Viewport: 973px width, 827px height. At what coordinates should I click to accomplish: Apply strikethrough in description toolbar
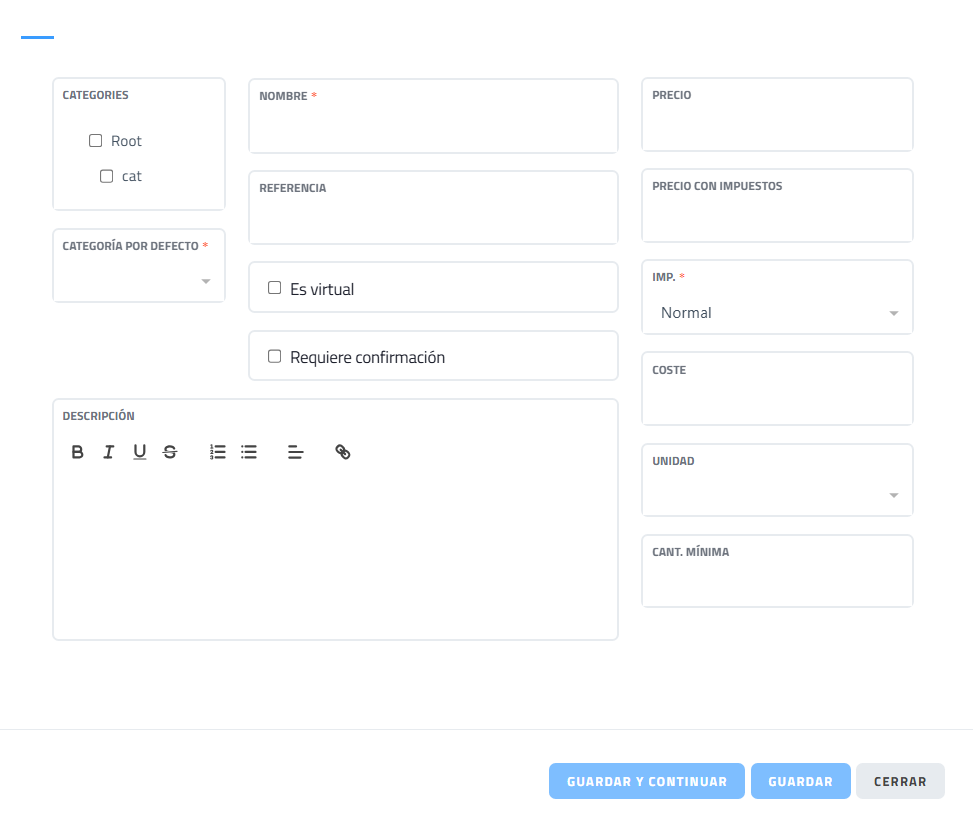(x=170, y=452)
